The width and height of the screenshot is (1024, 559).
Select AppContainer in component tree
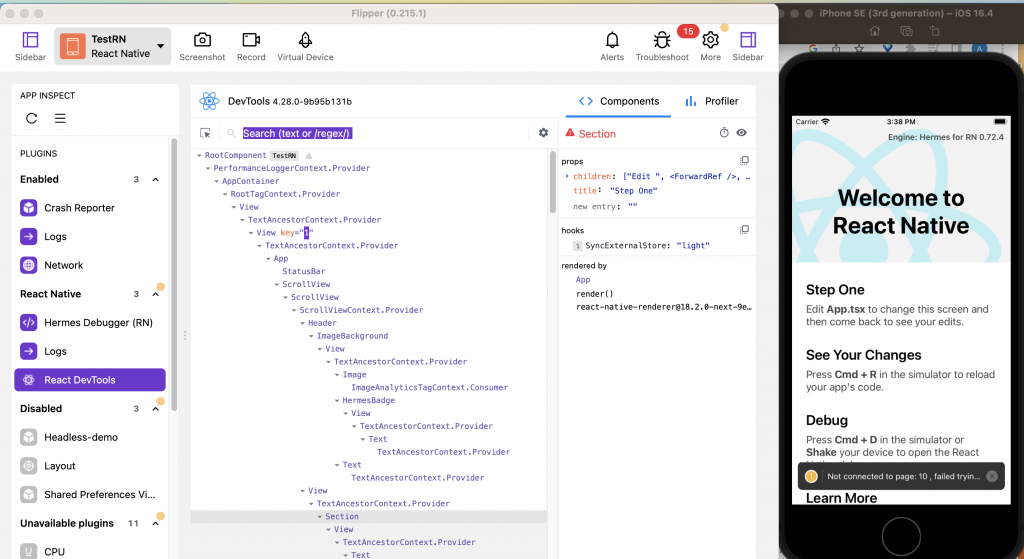(250, 181)
